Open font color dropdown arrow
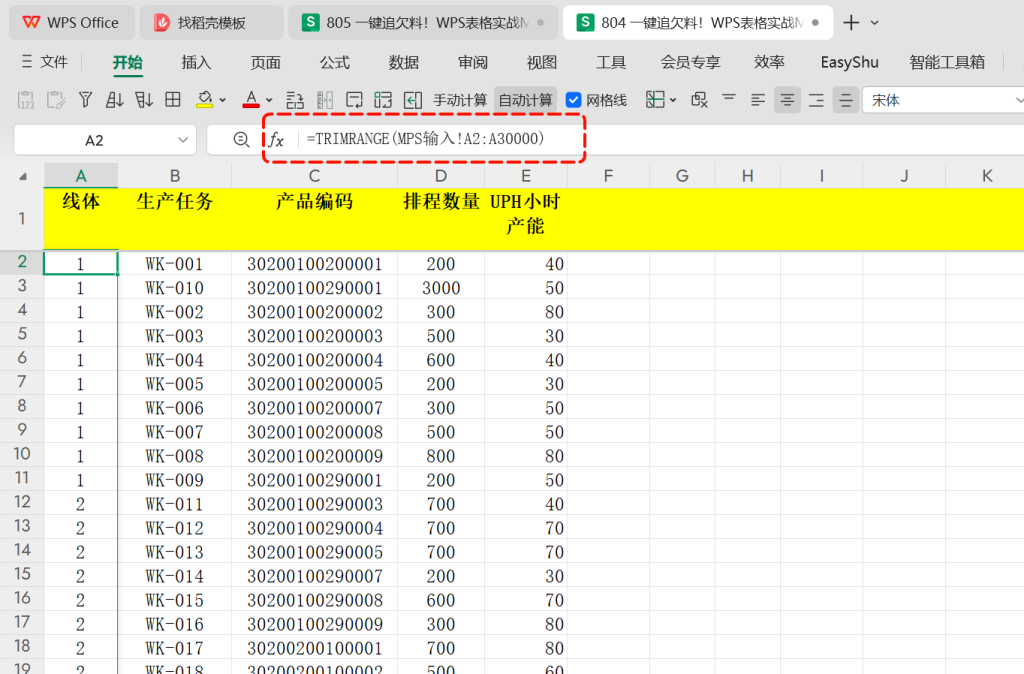The height and width of the screenshot is (674, 1024). point(269,101)
